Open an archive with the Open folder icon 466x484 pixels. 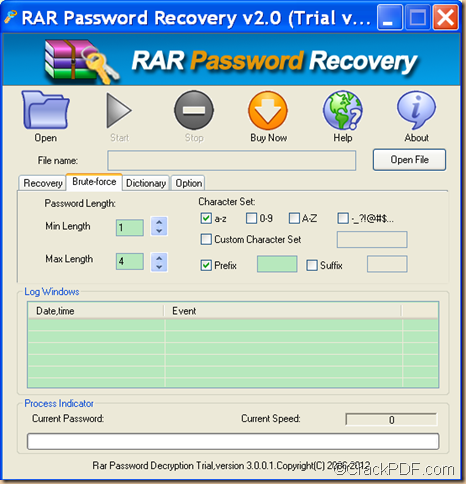[x=46, y=110]
